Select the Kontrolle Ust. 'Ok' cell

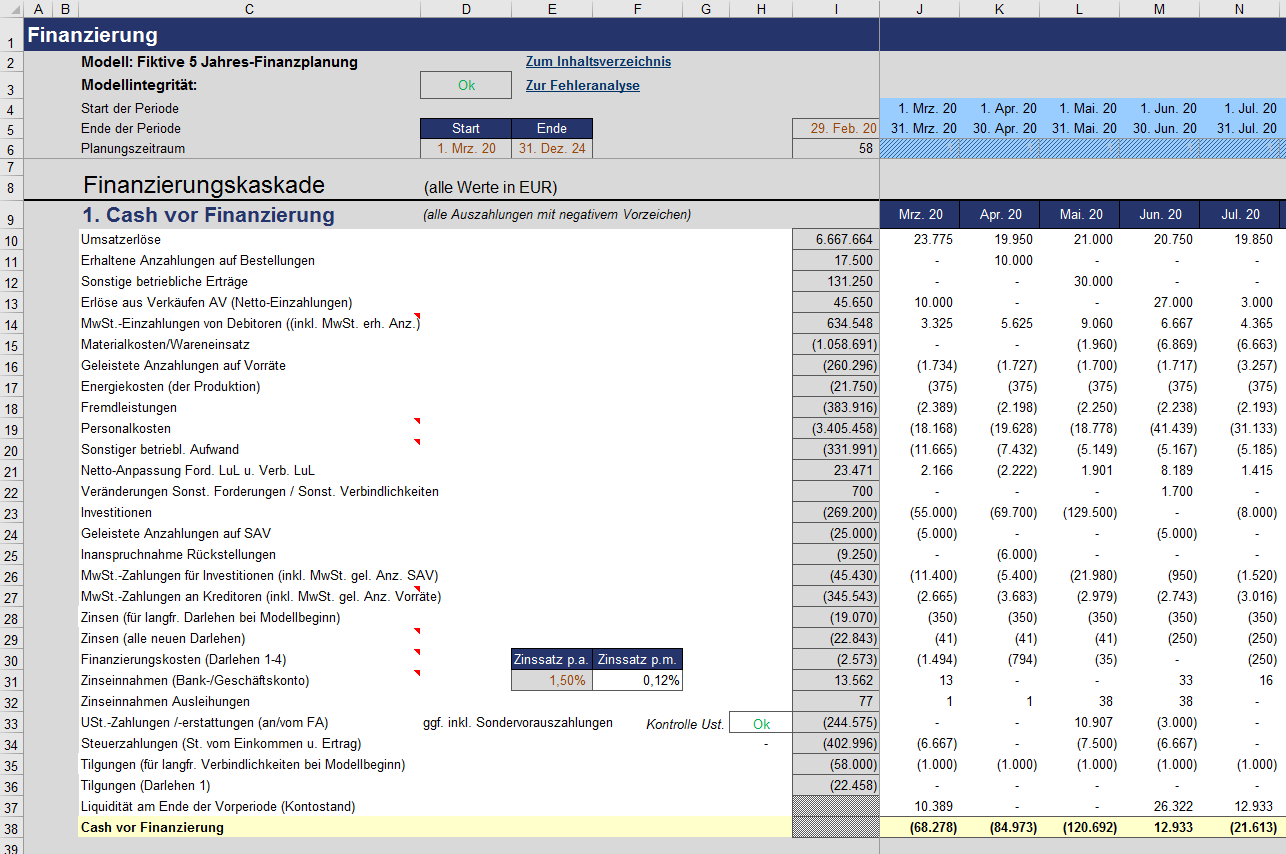(761, 723)
